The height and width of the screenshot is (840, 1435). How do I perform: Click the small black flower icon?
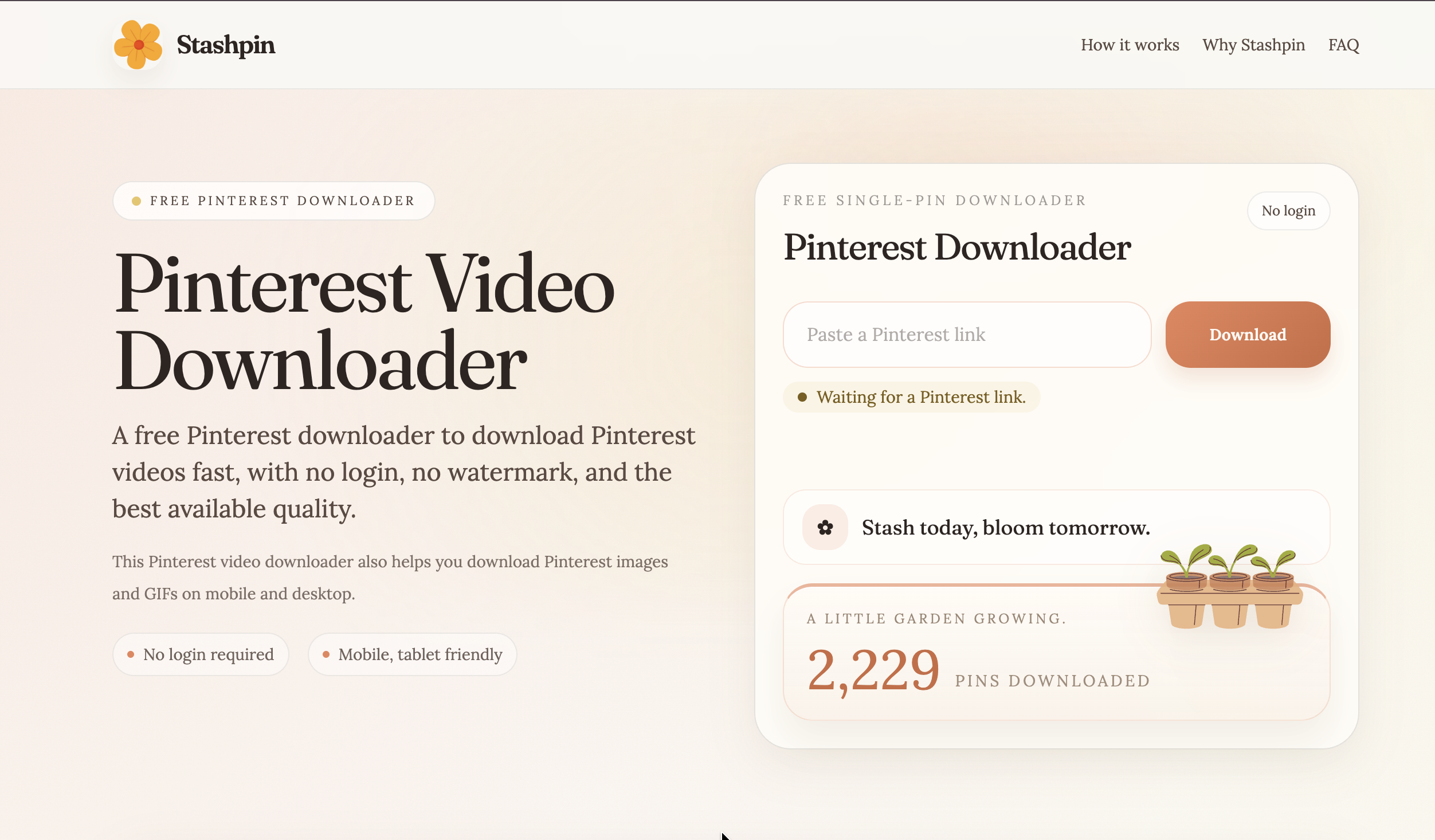point(825,527)
